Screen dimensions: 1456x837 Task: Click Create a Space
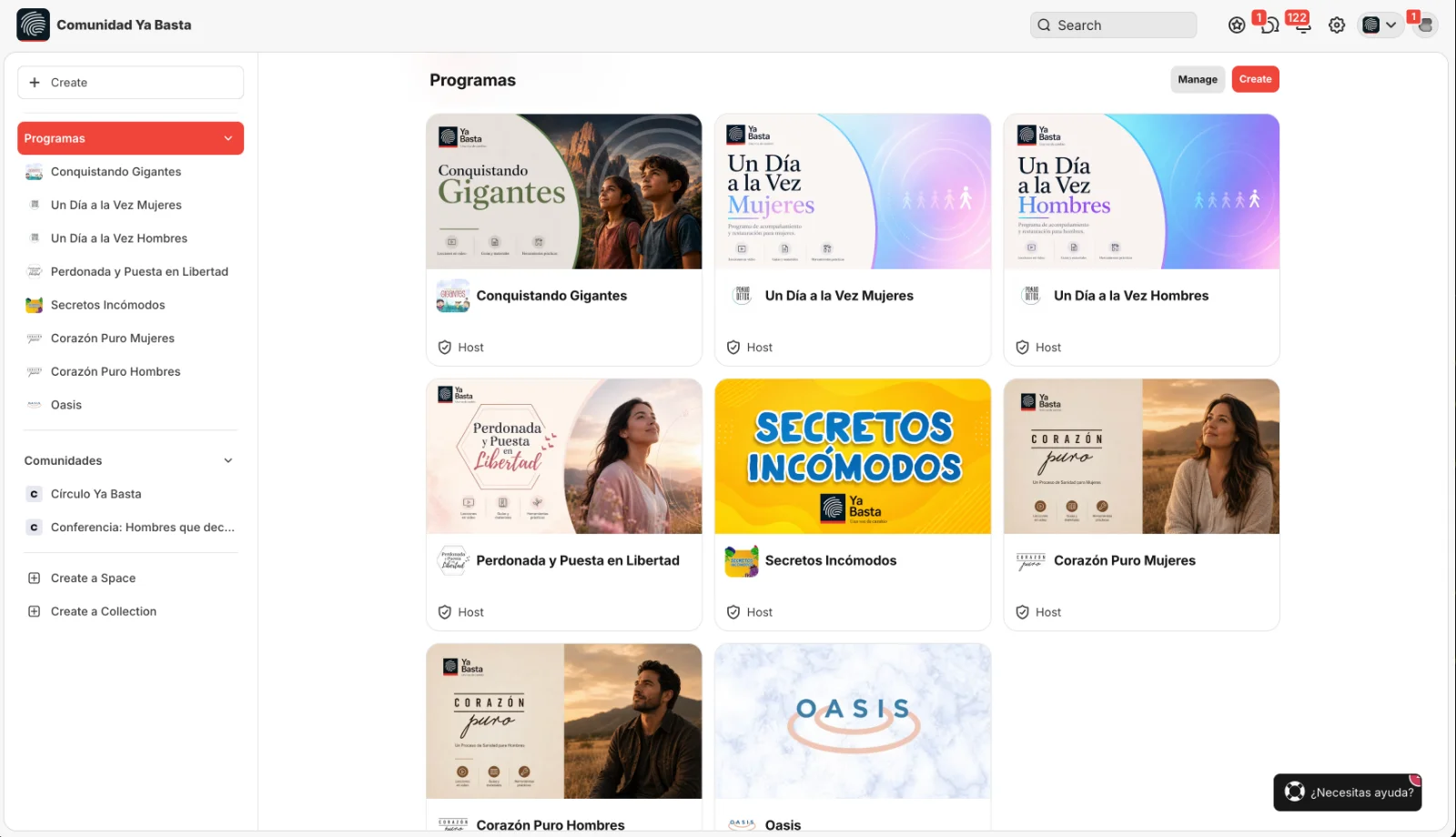130,578
